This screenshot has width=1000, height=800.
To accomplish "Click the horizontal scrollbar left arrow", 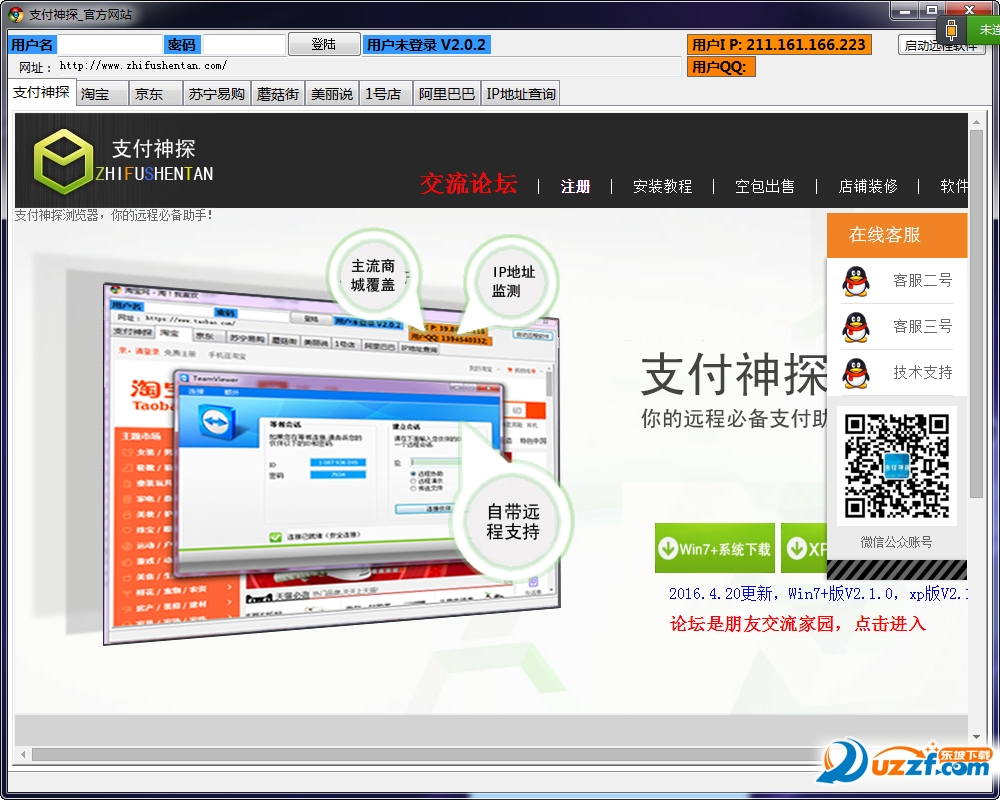I will 23,754.
